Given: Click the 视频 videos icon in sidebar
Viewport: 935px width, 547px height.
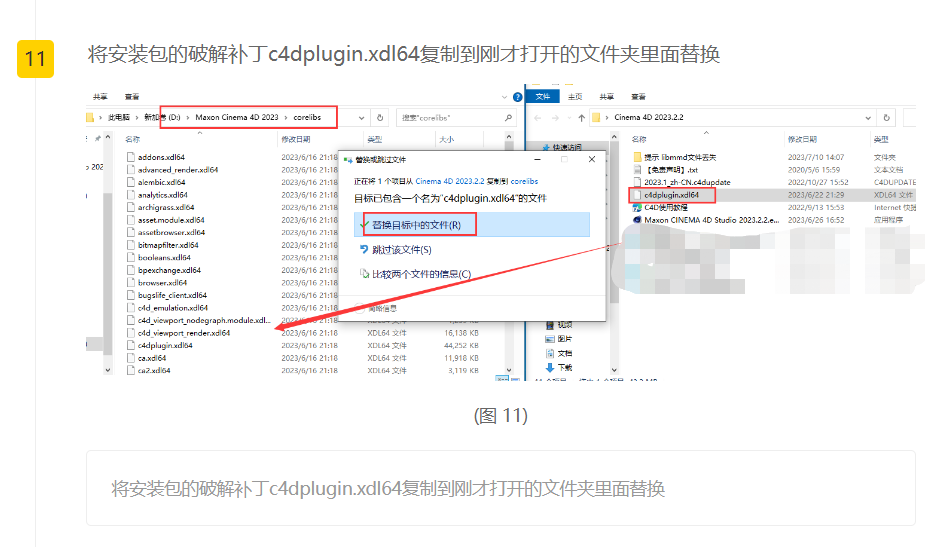Looking at the screenshot, I should tap(550, 325).
